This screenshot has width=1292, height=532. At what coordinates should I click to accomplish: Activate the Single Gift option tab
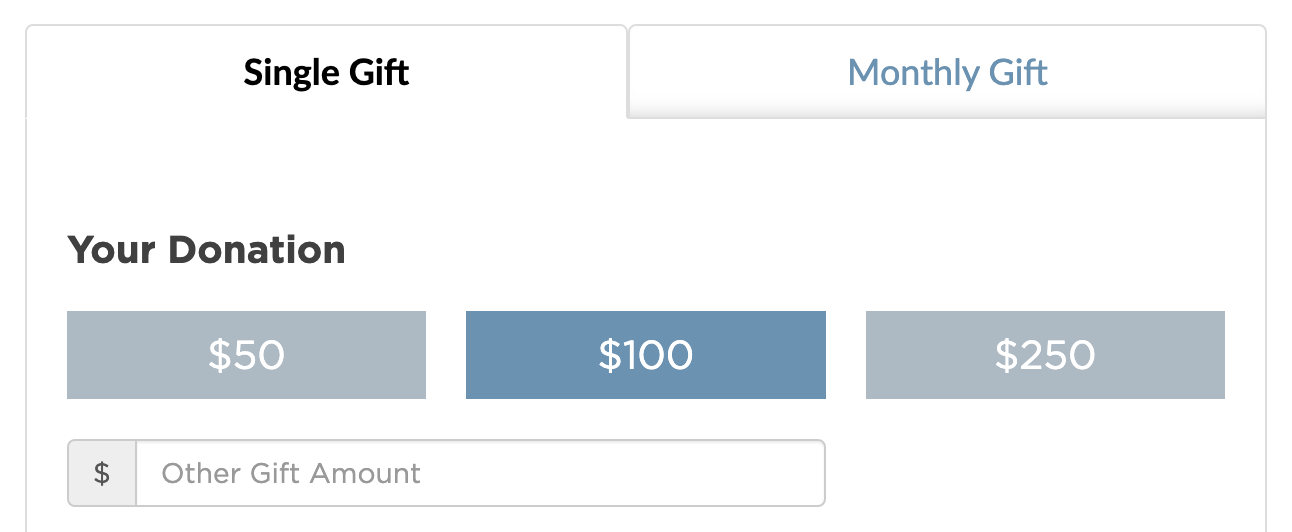point(327,72)
